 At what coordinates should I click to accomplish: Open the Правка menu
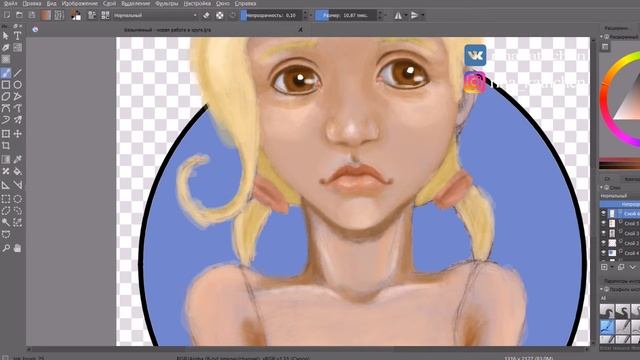(31, 3)
